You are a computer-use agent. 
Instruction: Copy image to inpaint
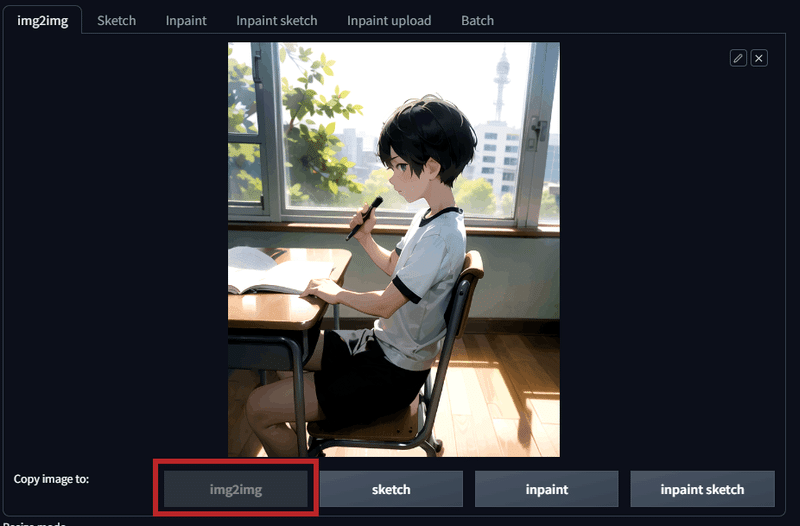(546, 489)
